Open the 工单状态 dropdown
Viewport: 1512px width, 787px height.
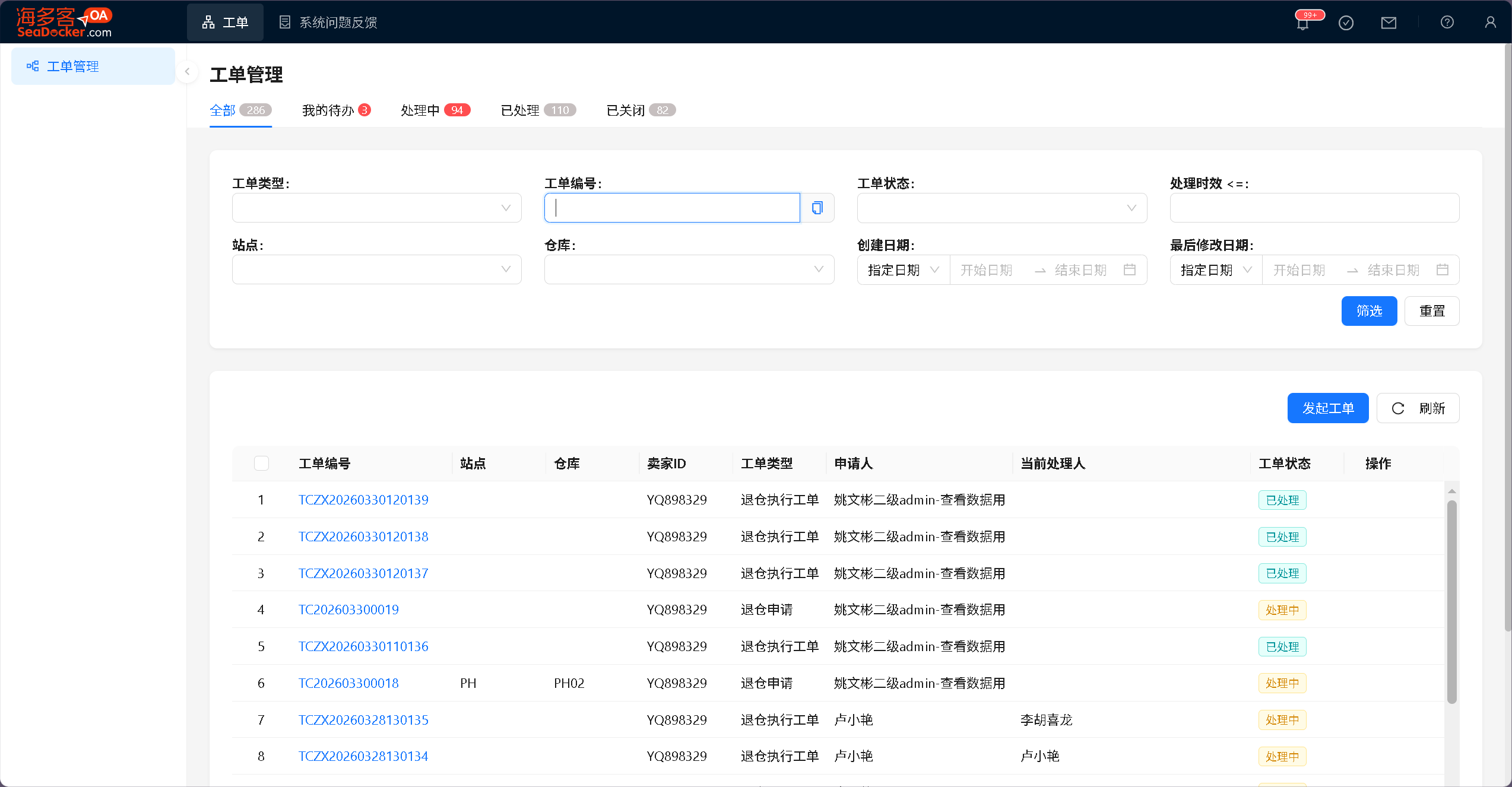pos(1001,208)
